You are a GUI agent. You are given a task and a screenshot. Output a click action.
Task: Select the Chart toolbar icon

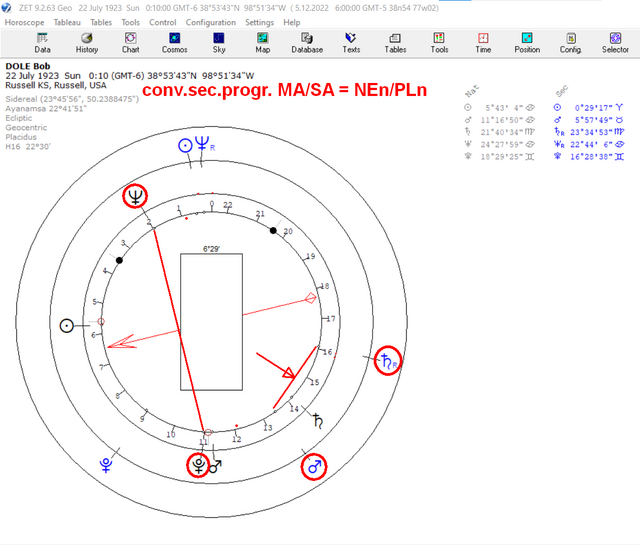pos(131,43)
